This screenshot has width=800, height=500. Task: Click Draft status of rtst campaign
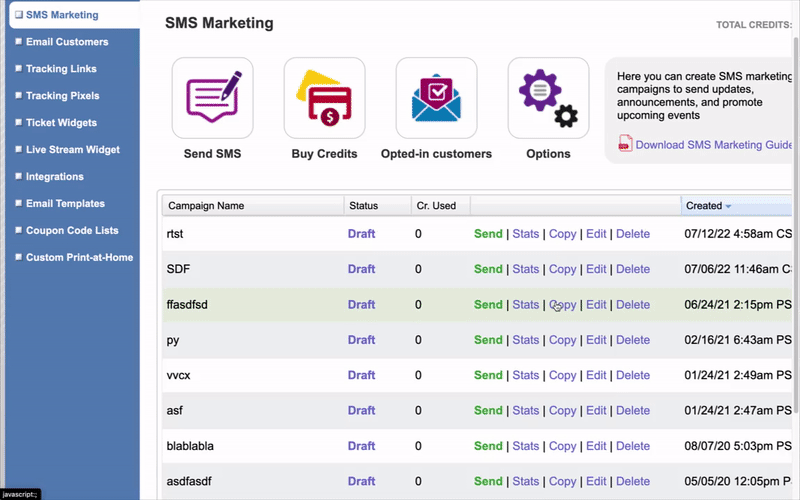[x=361, y=234]
